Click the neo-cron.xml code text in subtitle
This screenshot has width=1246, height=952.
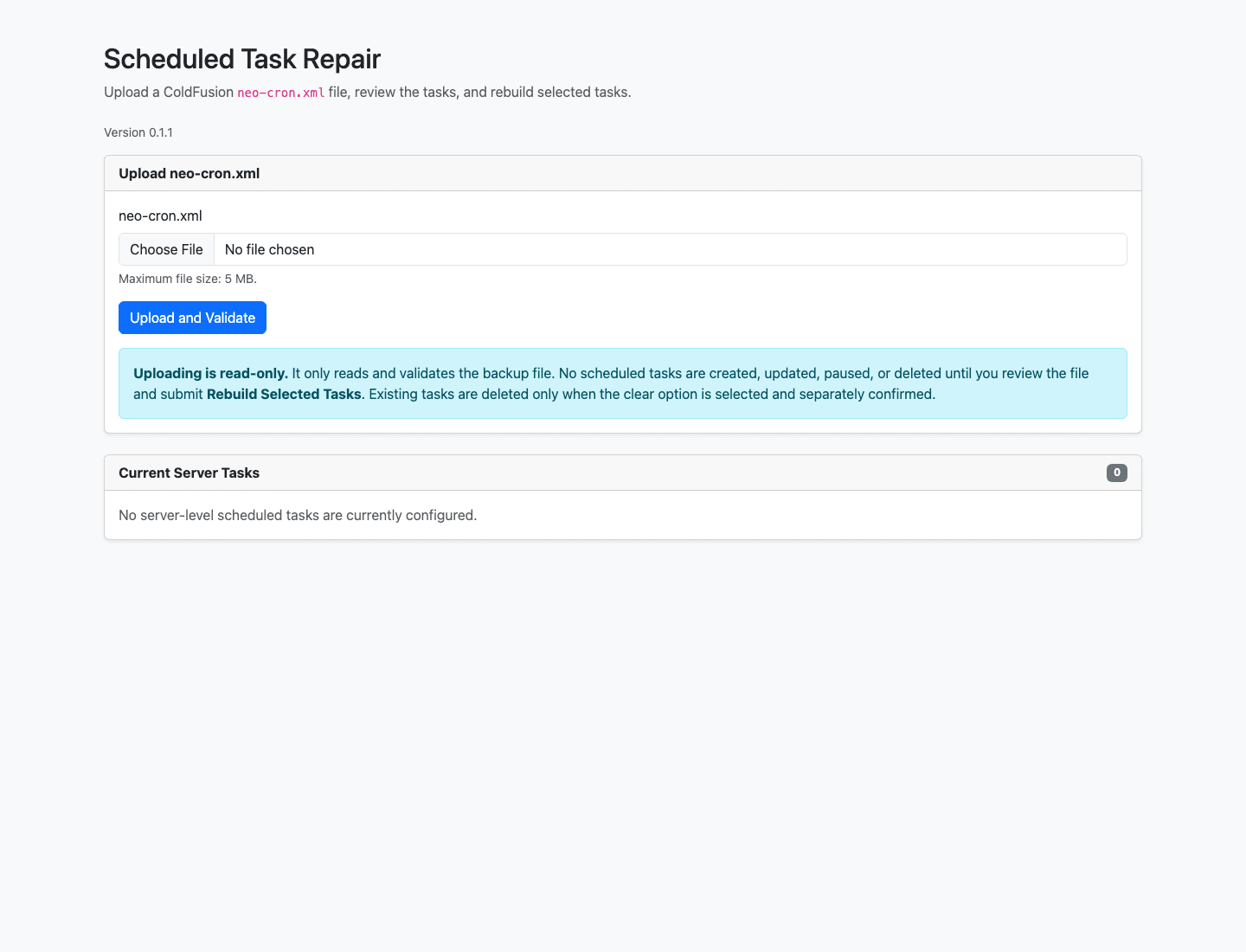tap(281, 93)
